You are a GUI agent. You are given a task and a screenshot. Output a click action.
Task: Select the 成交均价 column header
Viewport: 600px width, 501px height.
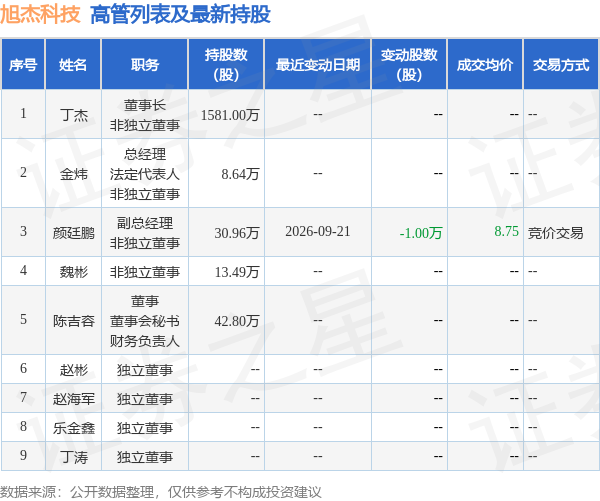[x=485, y=65]
